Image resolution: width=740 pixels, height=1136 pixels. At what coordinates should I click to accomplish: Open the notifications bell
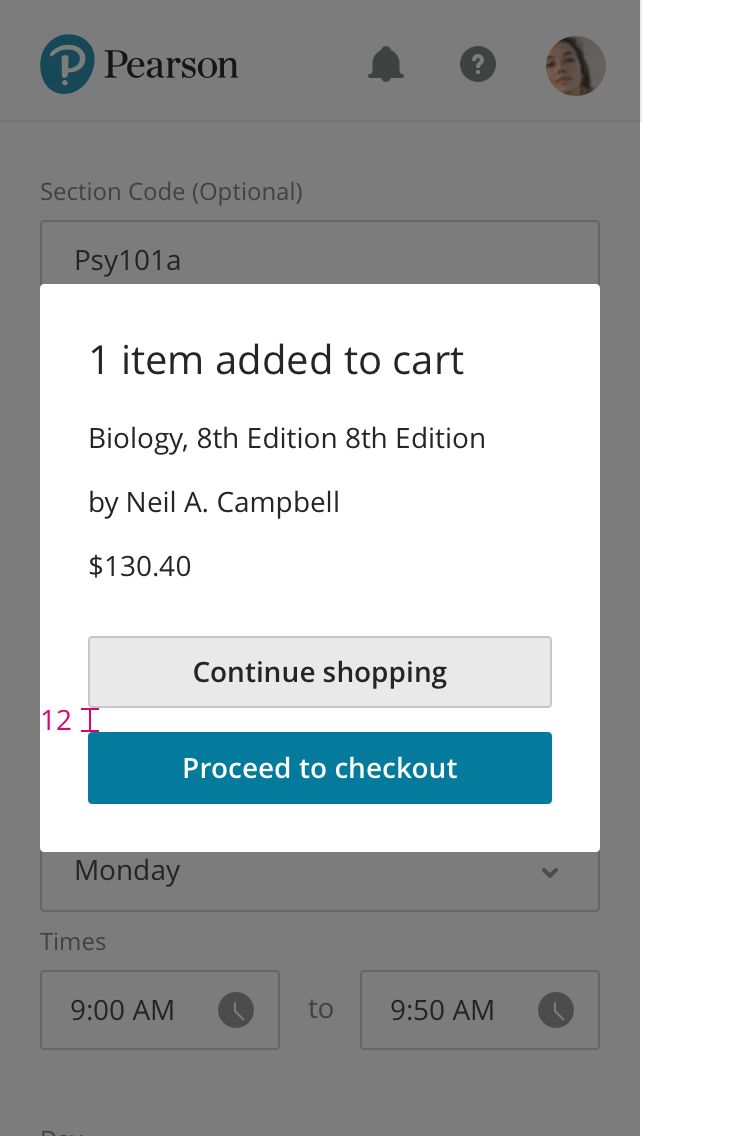pyautogui.click(x=386, y=65)
